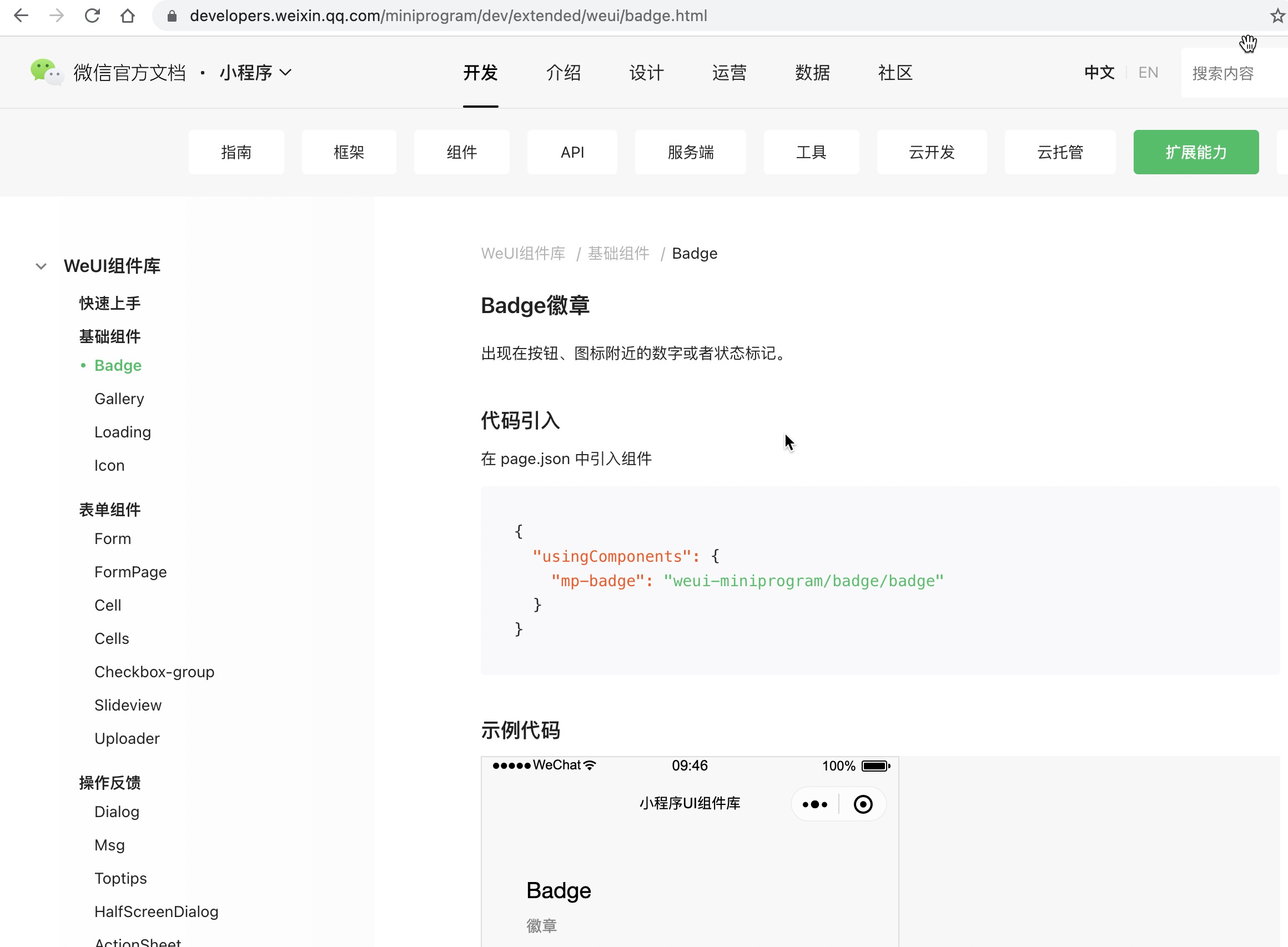Image resolution: width=1288 pixels, height=947 pixels.
Task: Click the 扩展能力 green button
Action: (1195, 152)
